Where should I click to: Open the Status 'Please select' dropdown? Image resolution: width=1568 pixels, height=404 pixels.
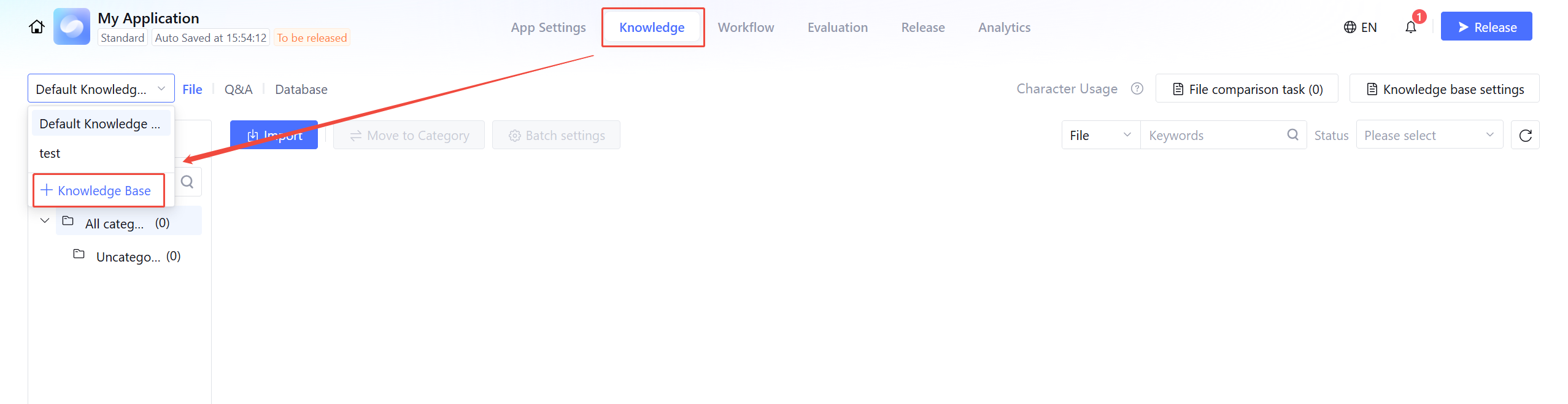pos(1429,136)
